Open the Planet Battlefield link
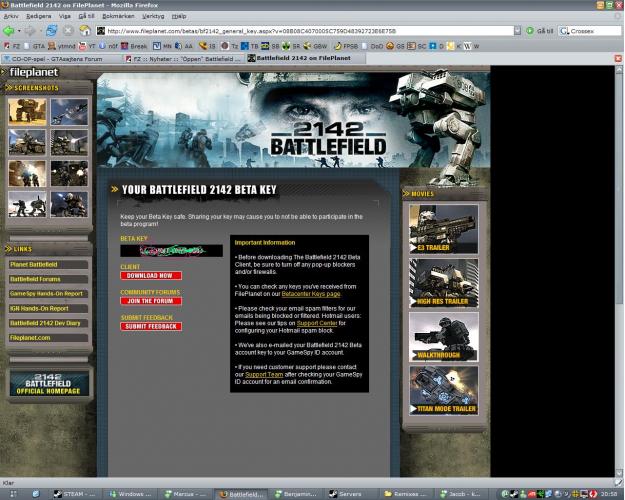Image resolution: width=625 pixels, height=500 pixels. (48, 264)
